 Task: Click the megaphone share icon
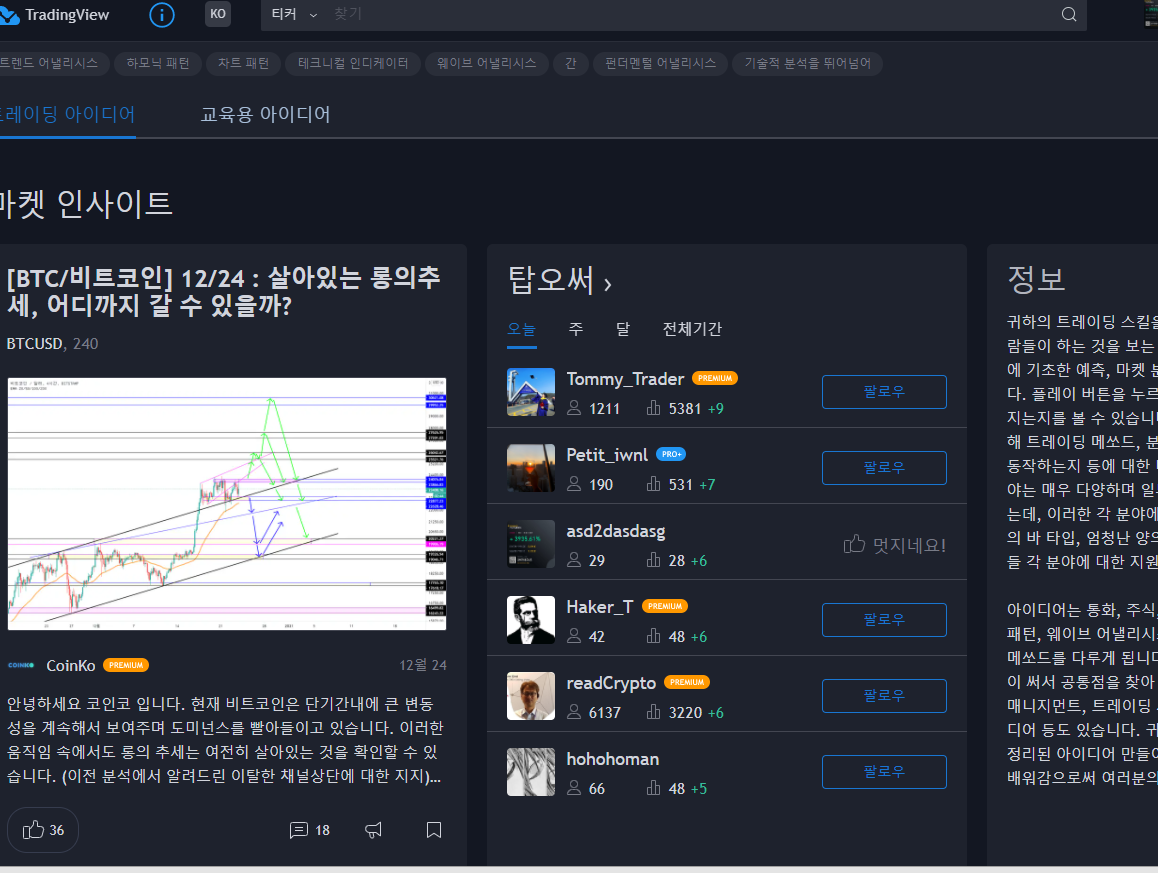pos(374,830)
